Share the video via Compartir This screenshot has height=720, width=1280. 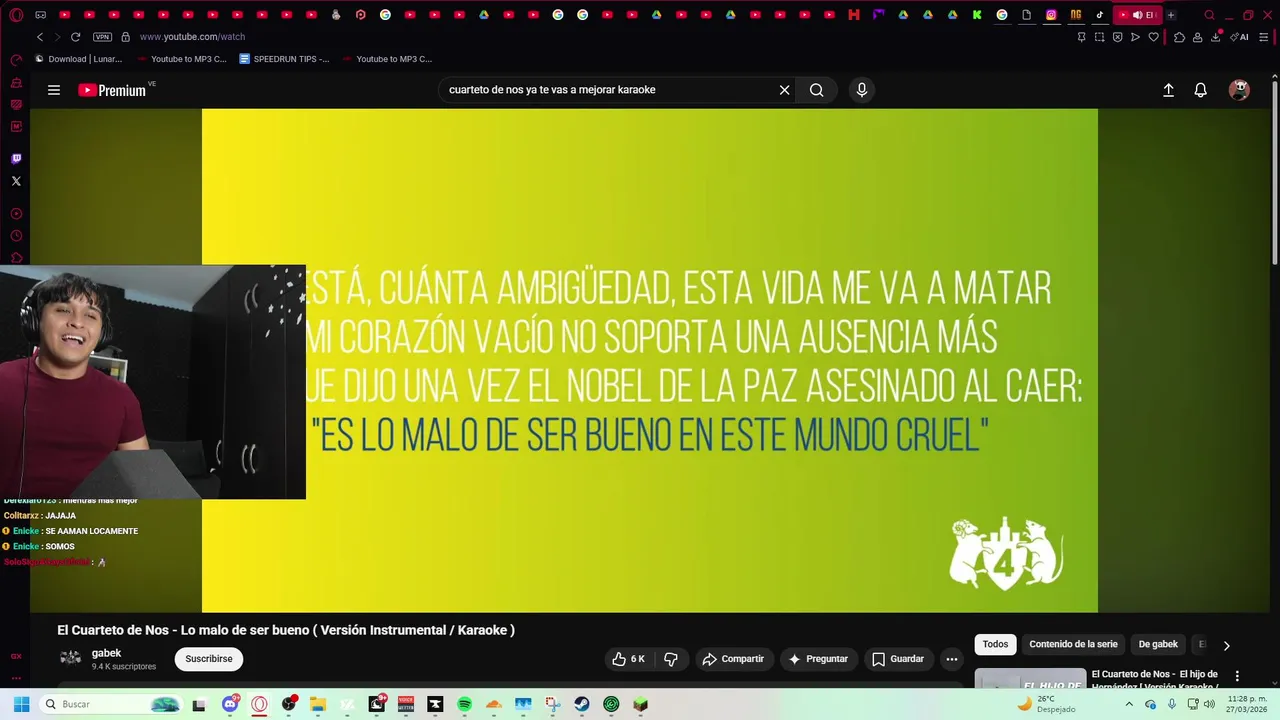click(x=733, y=659)
